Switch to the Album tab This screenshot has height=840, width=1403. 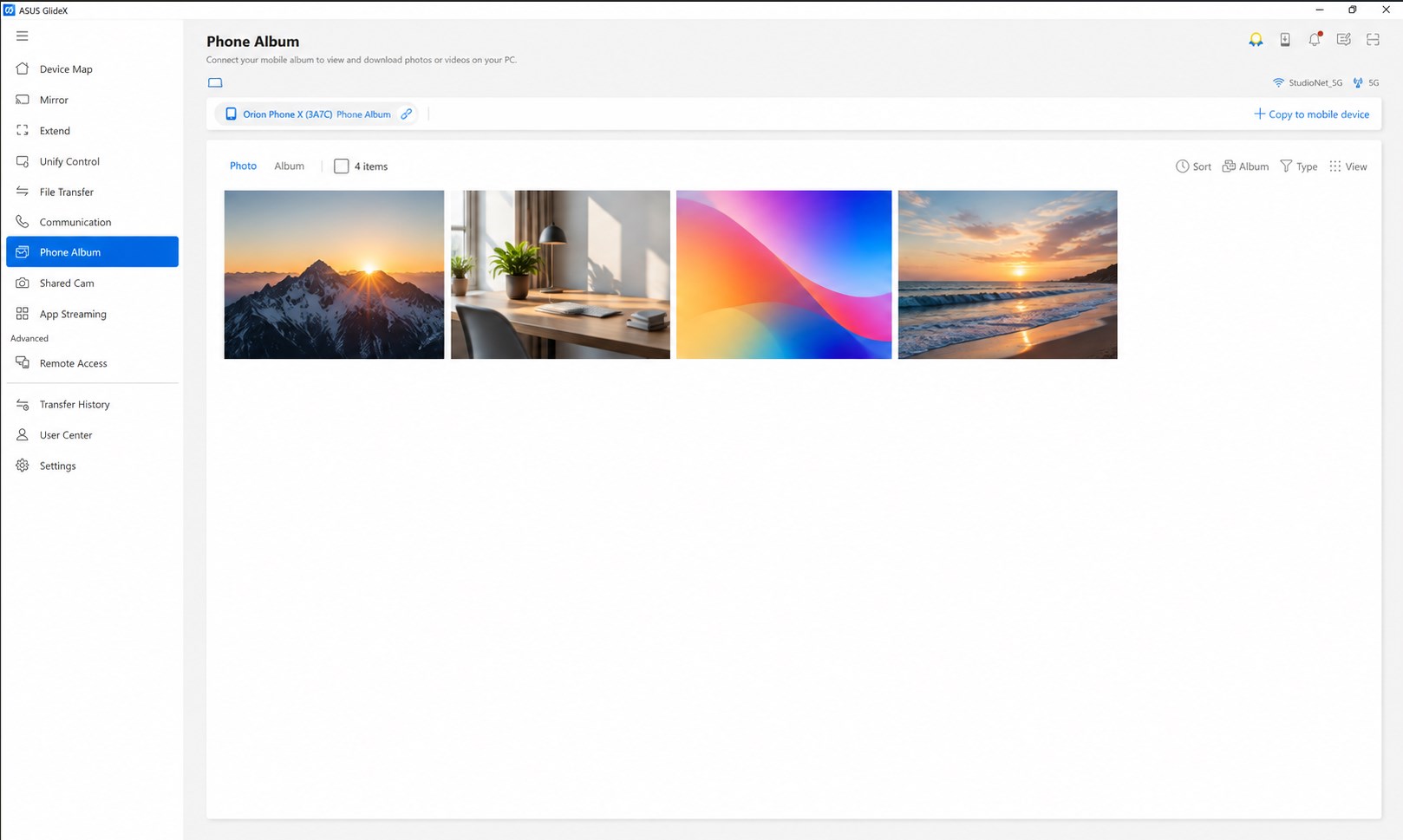pyautogui.click(x=289, y=166)
